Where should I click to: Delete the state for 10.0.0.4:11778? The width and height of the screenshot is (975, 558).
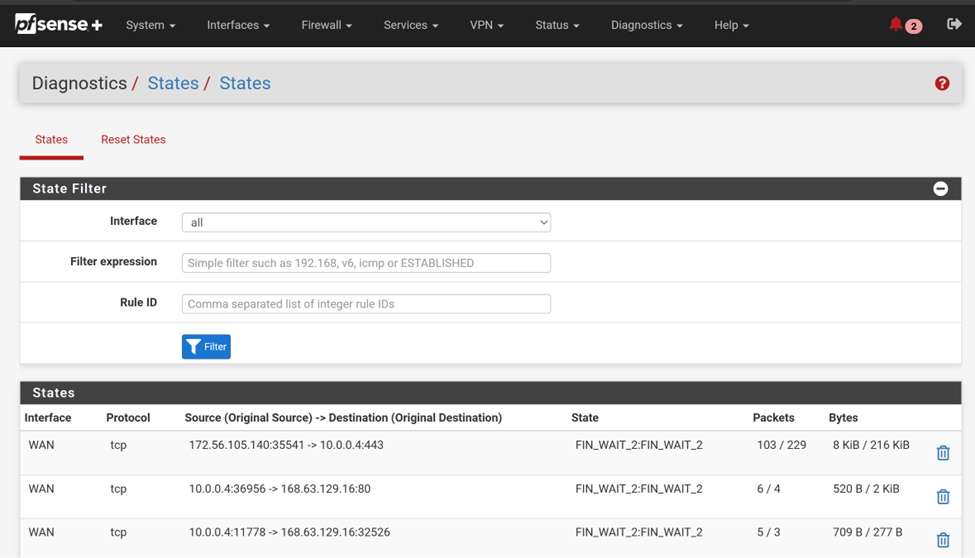(x=943, y=540)
